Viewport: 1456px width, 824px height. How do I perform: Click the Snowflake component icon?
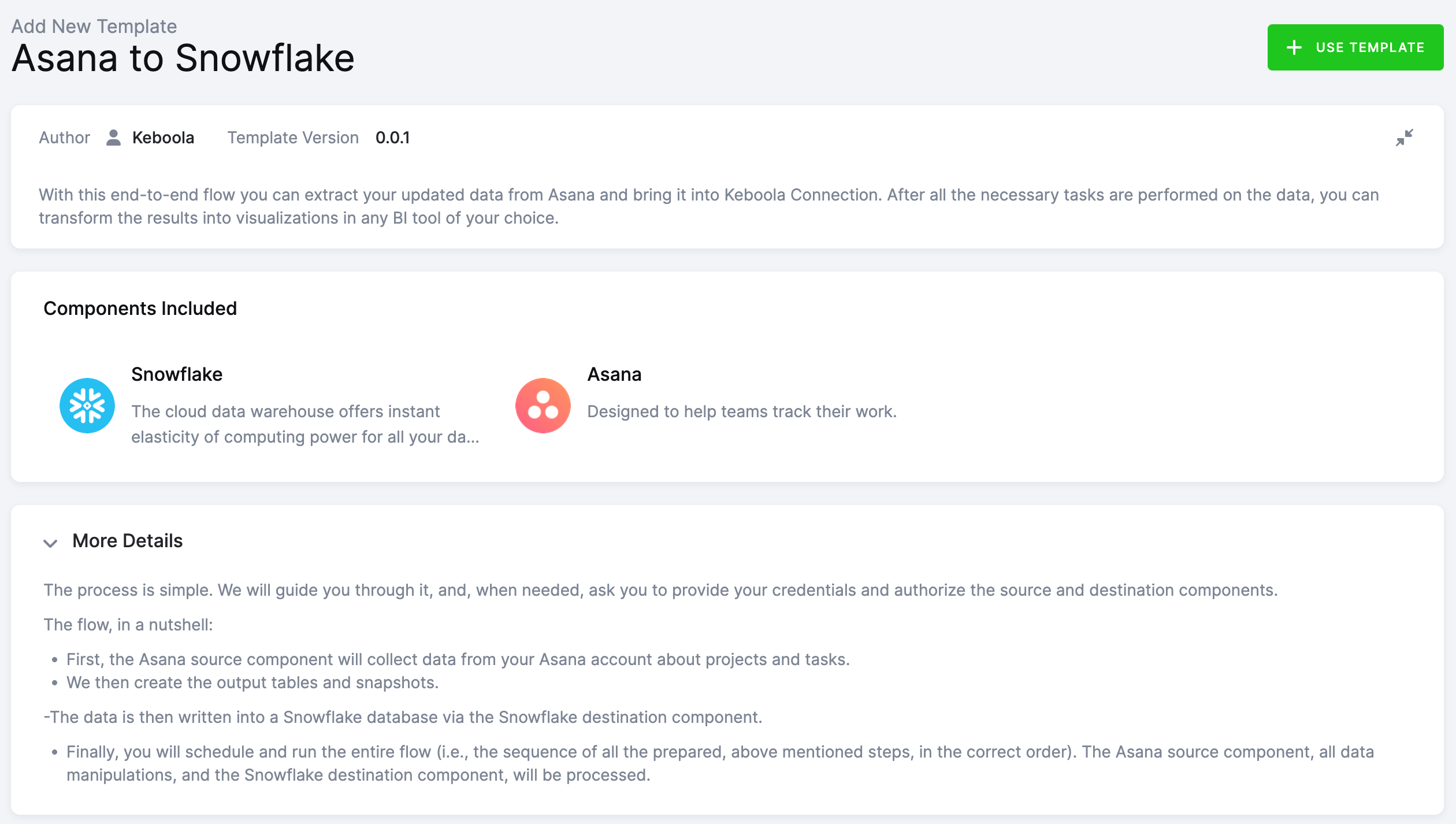tap(87, 406)
